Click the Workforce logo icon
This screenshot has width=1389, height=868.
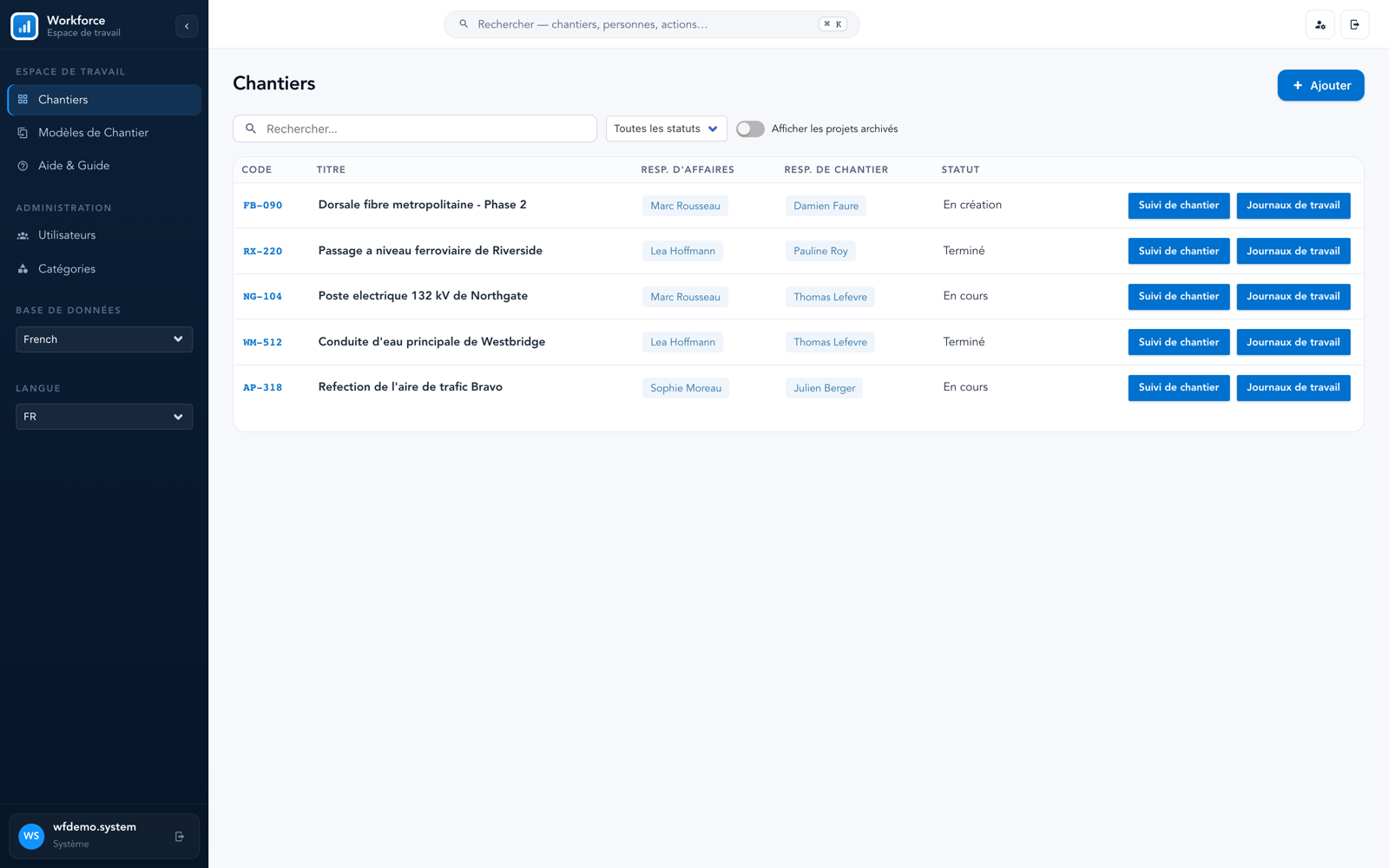[x=24, y=26]
